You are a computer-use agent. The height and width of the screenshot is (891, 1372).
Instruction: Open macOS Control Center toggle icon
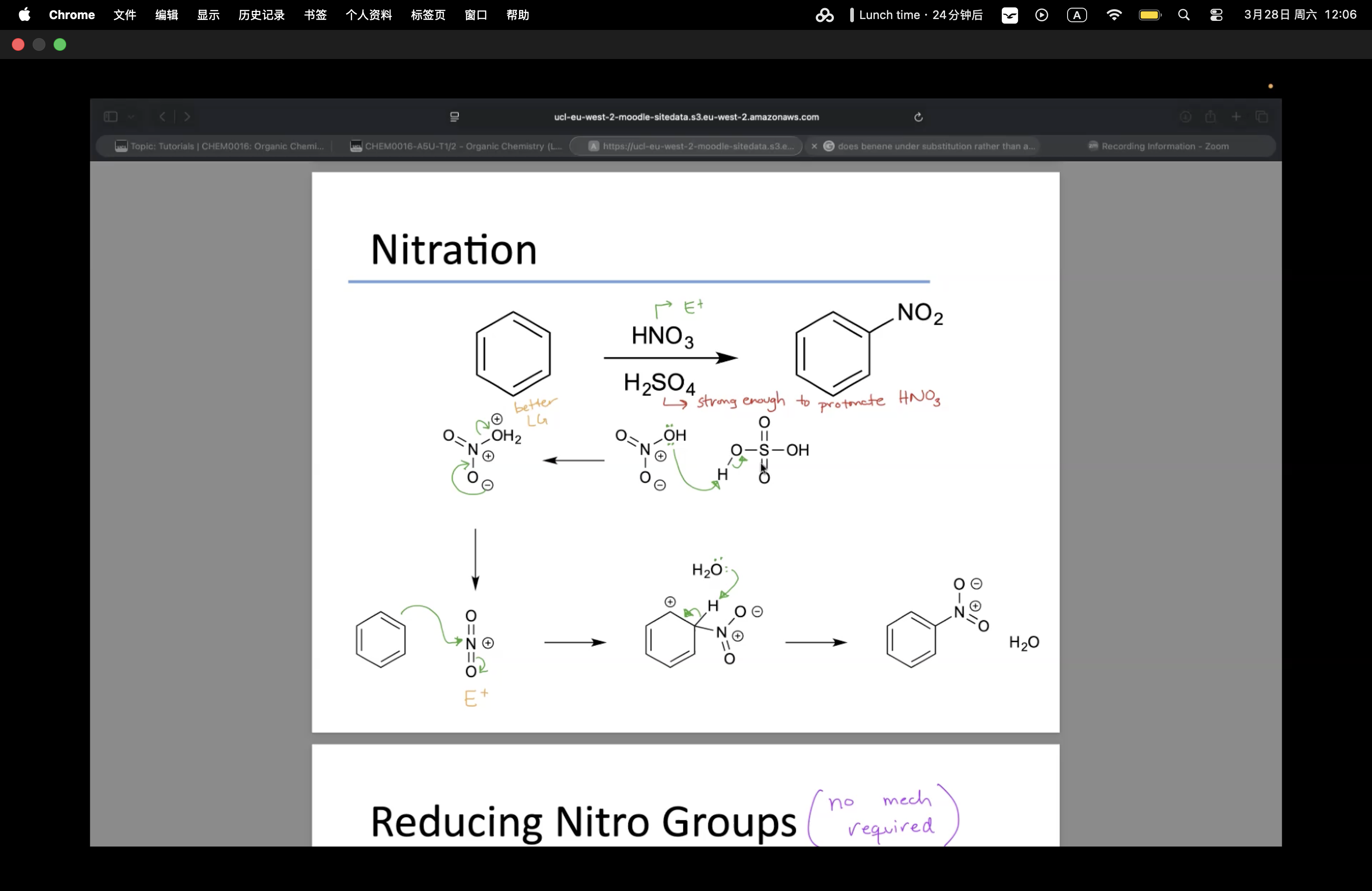[x=1216, y=15]
